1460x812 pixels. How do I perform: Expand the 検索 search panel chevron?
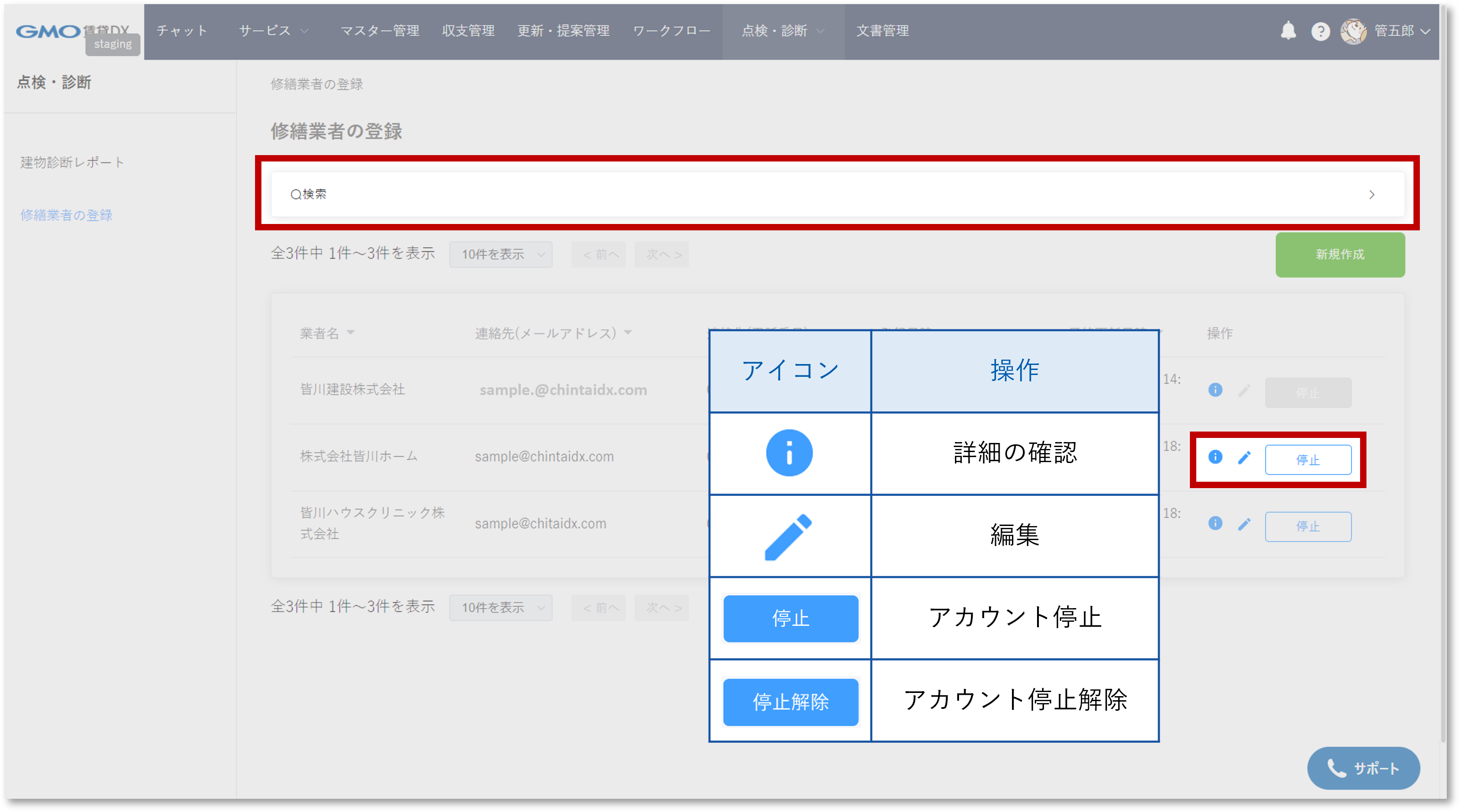1371,195
